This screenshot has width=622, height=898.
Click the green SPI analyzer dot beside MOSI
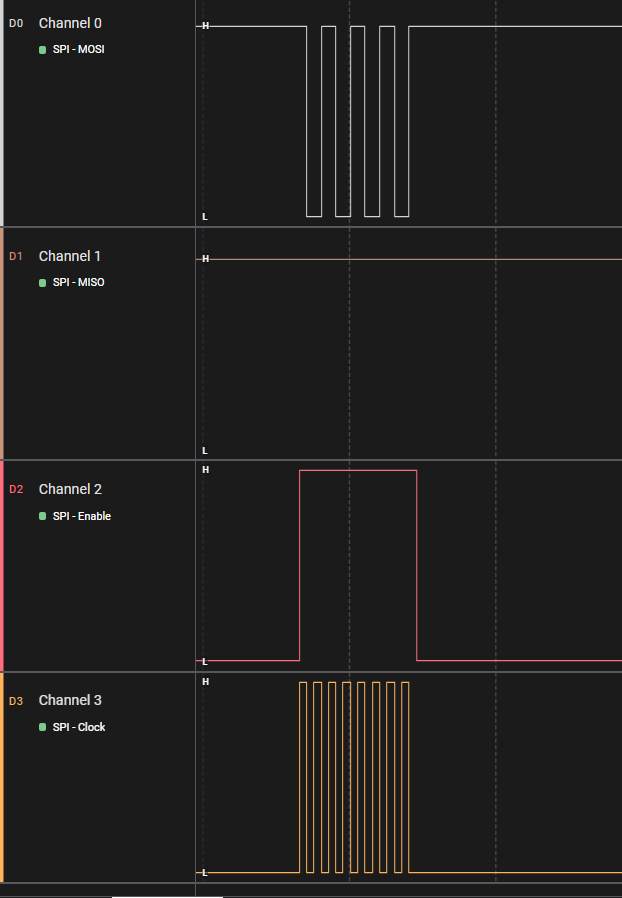[42, 49]
